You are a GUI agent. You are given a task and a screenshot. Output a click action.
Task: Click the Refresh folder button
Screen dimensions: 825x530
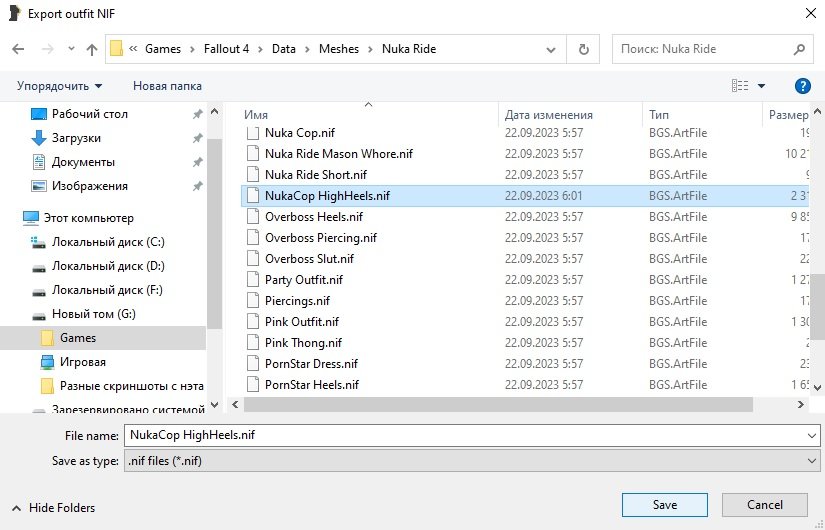pyautogui.click(x=583, y=49)
